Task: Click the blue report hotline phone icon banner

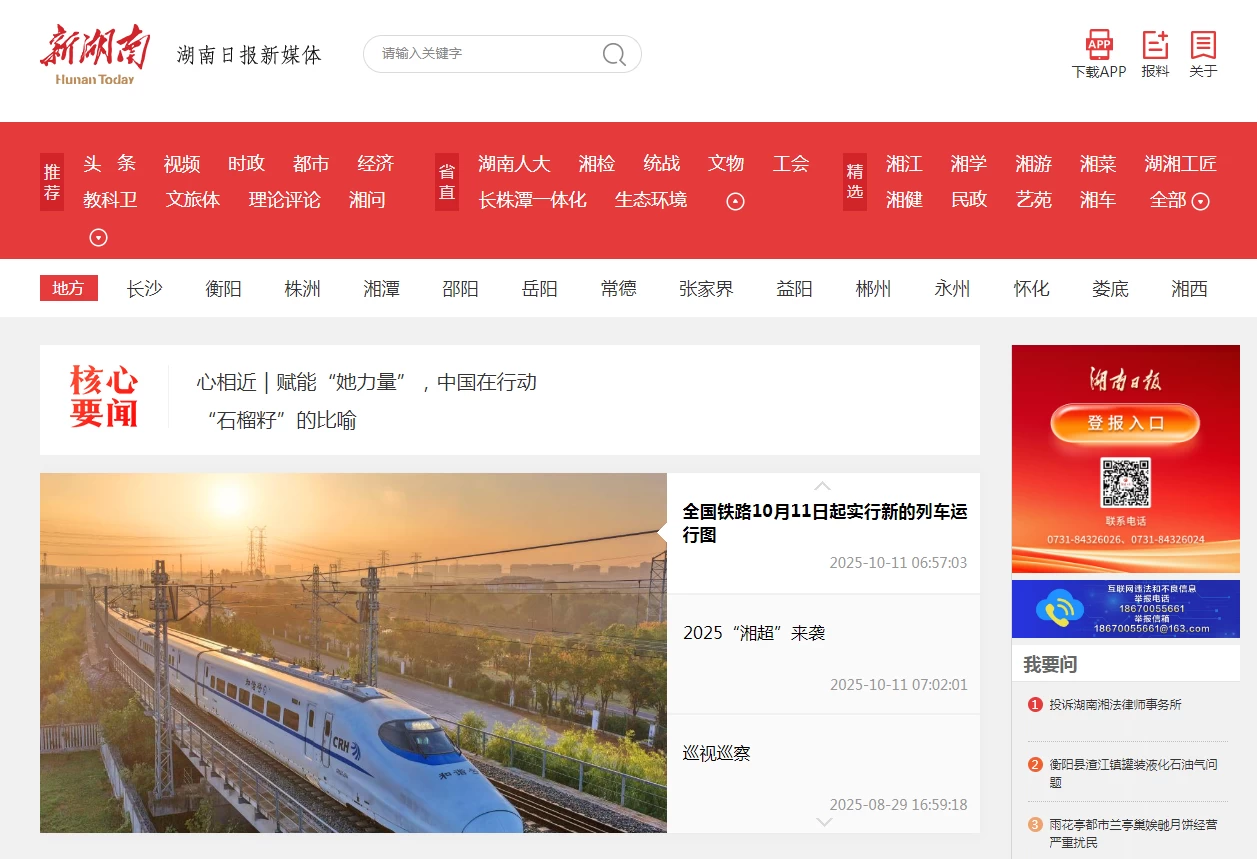Action: [1126, 609]
